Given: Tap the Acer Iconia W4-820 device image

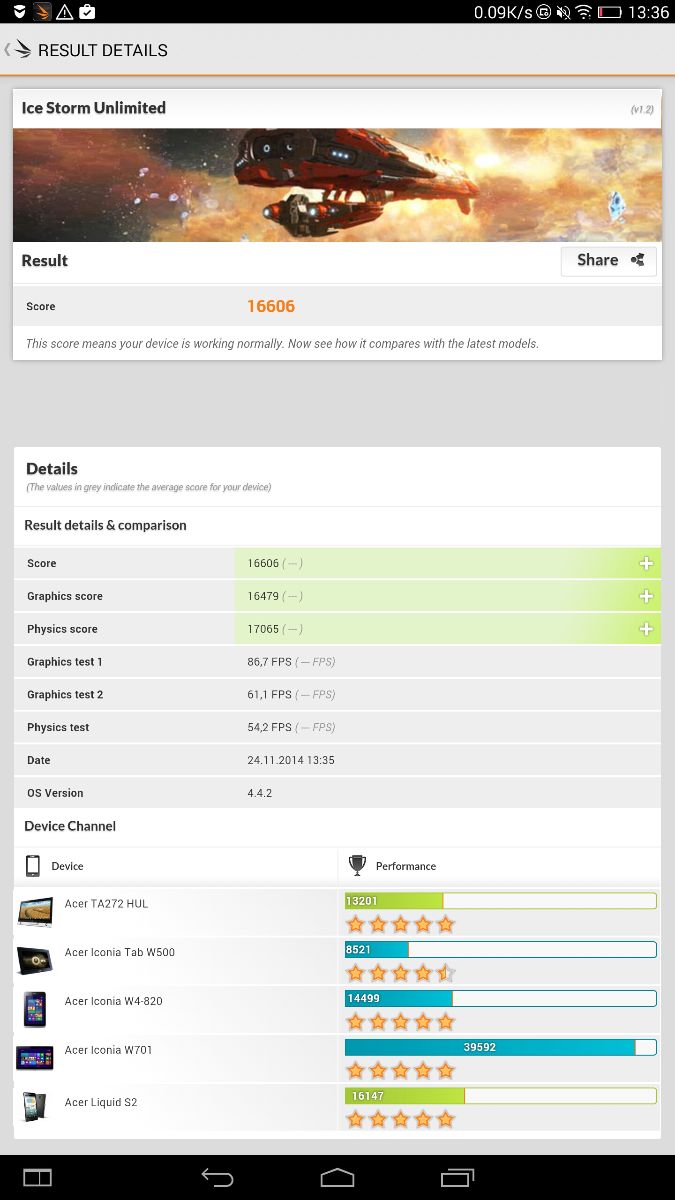Looking at the screenshot, I should click(34, 1009).
